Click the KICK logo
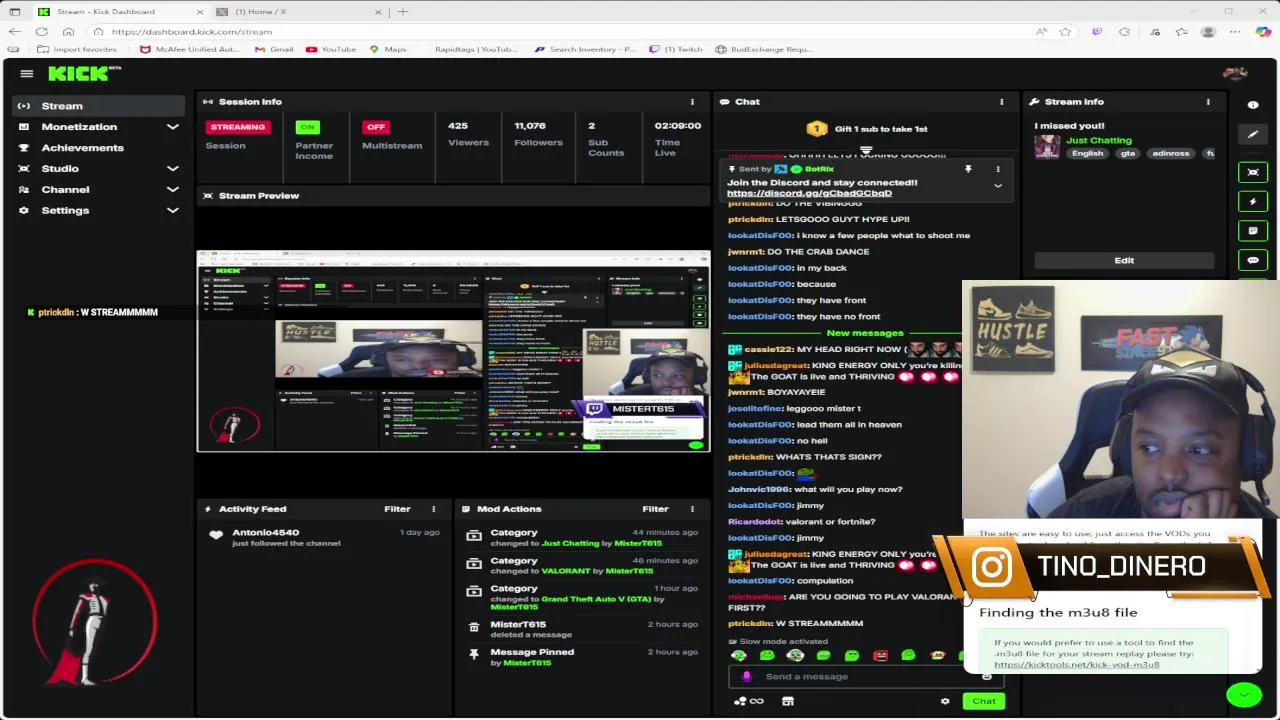 84,74
